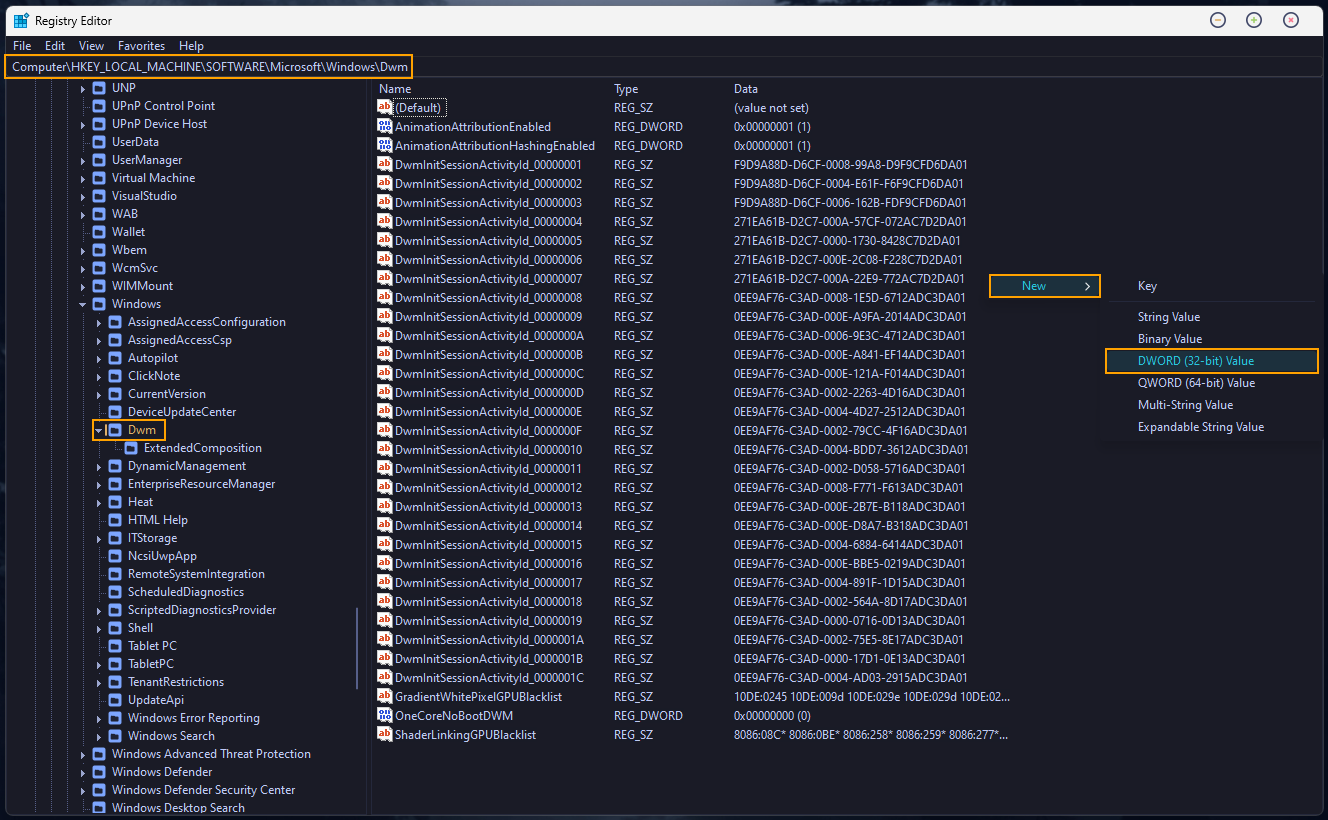Select the DwmInitSessionActivityId_00000007 value name
The height and width of the screenshot is (820, 1328).
pos(489,279)
